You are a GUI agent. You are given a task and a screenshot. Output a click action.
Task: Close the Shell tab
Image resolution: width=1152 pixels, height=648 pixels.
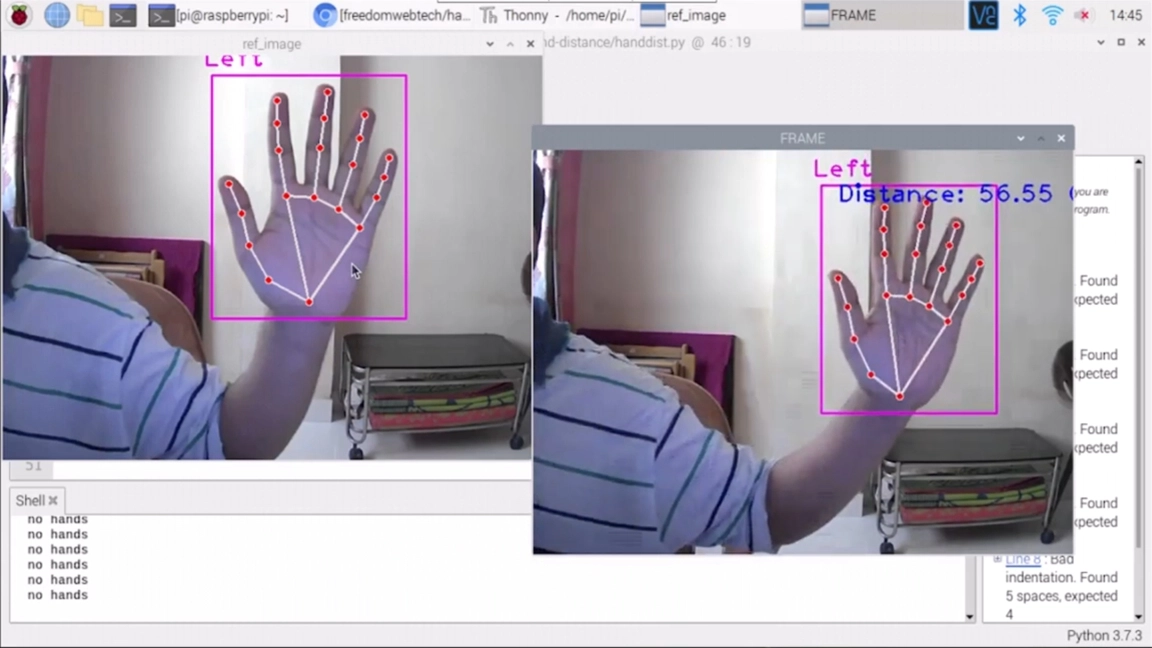pos(53,500)
